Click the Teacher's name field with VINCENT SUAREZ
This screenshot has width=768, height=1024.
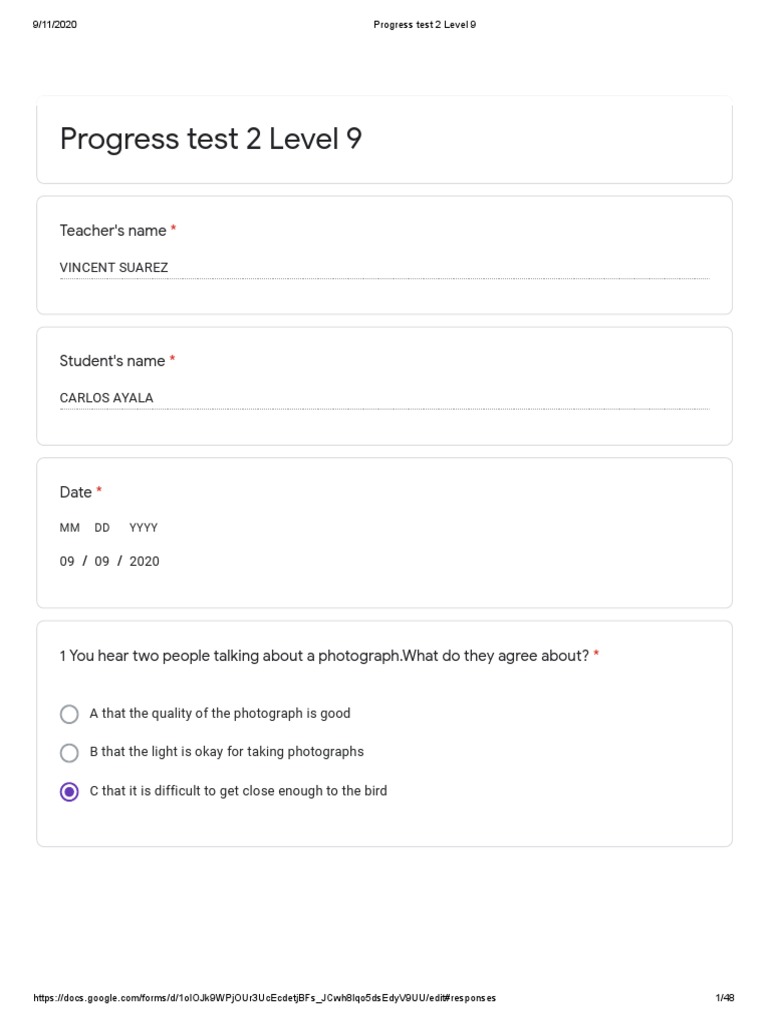[x=384, y=268]
